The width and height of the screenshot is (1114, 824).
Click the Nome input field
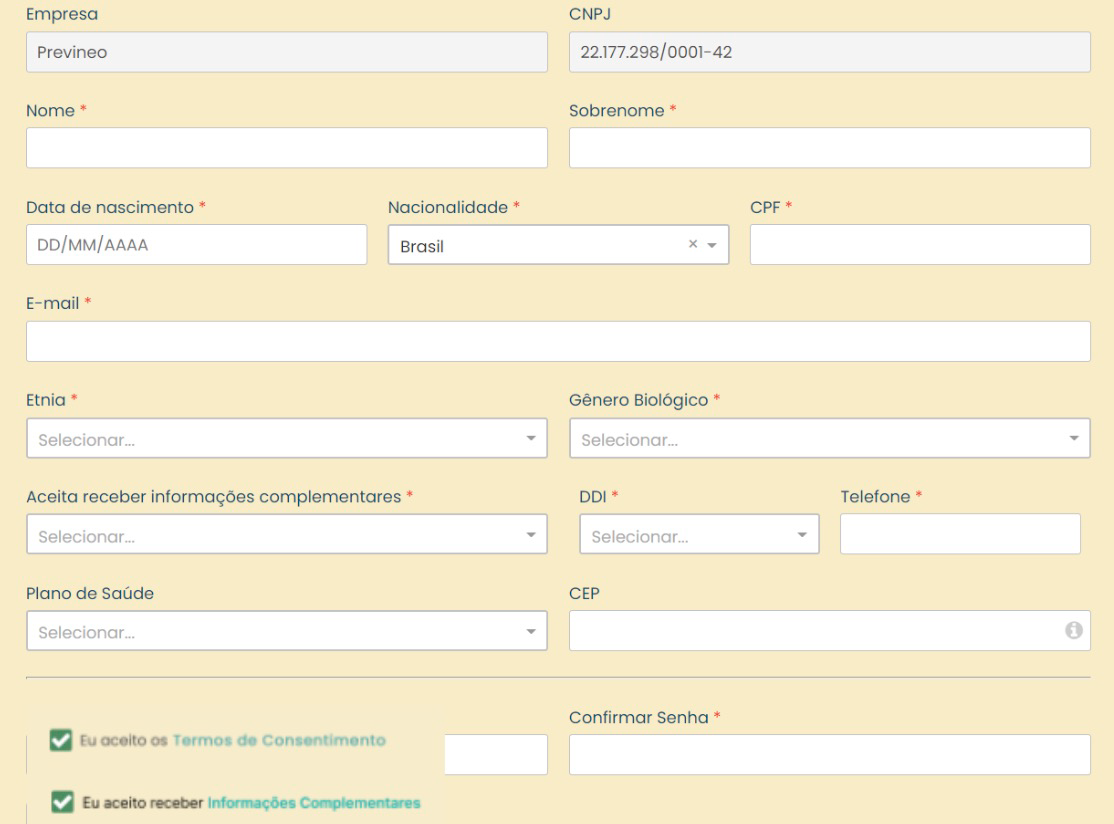click(x=286, y=148)
